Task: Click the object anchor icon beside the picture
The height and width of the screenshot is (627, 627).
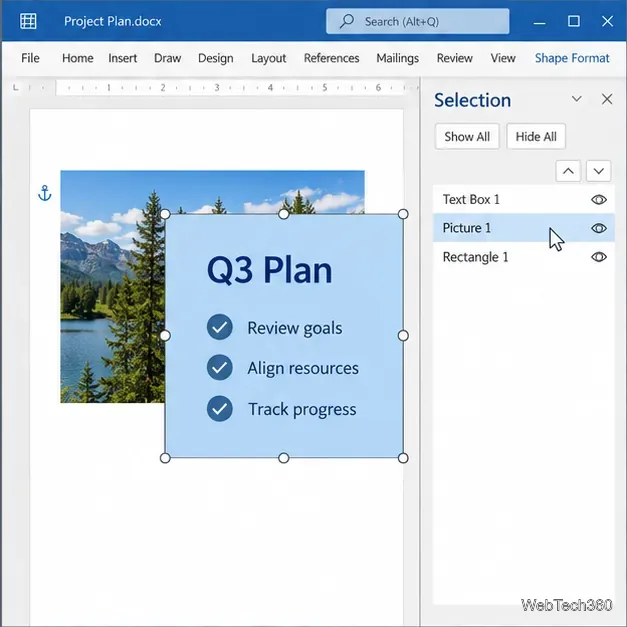Action: (44, 193)
